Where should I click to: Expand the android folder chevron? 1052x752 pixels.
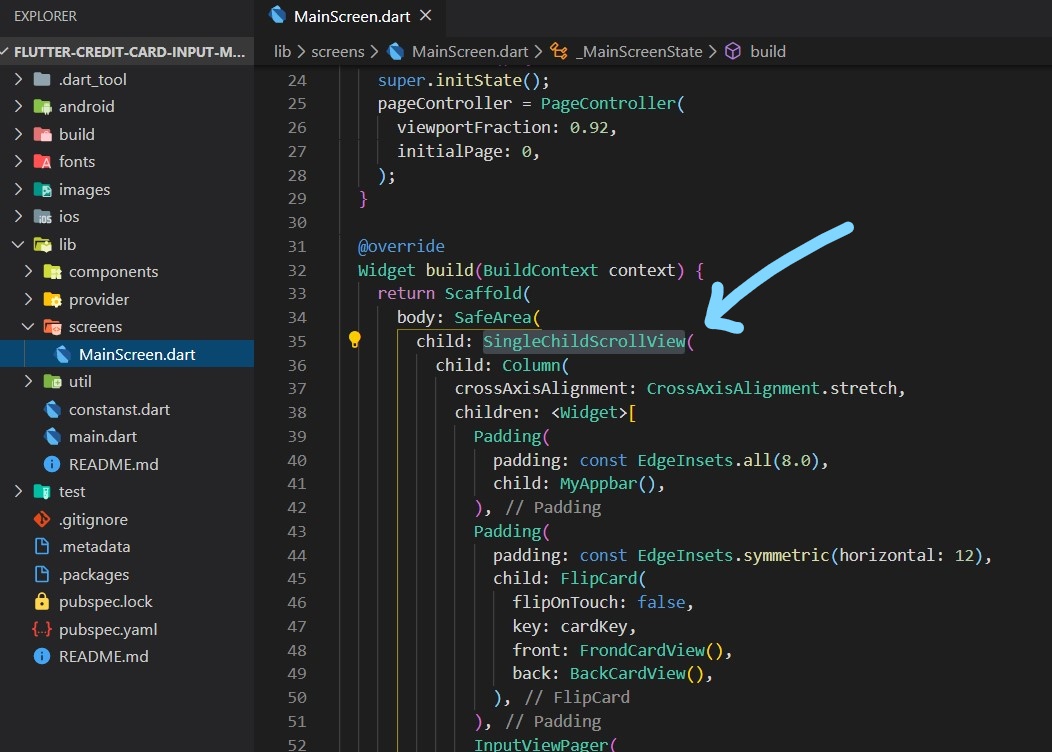(19, 106)
